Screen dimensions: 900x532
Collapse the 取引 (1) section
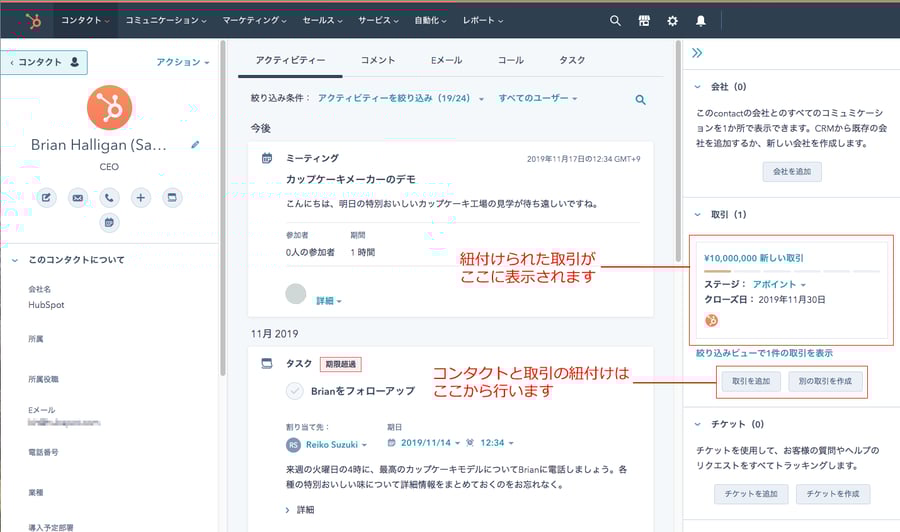click(697, 215)
